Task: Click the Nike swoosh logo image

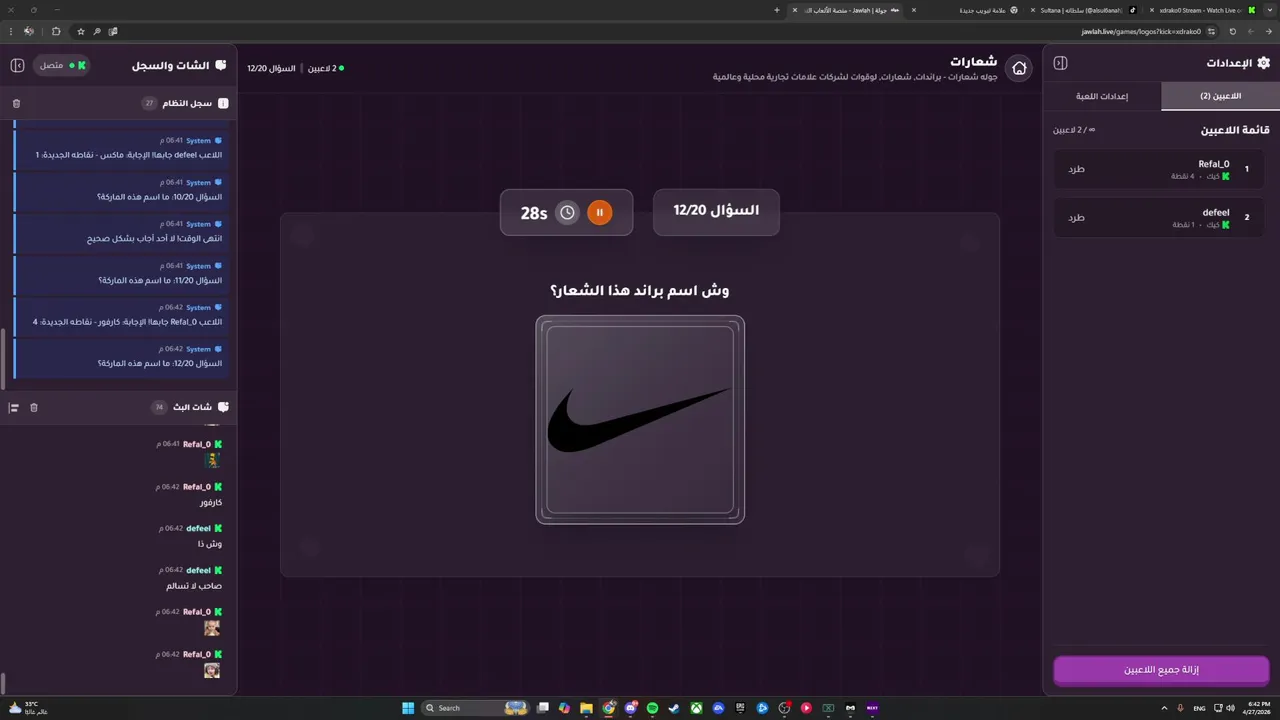Action: [x=640, y=420]
